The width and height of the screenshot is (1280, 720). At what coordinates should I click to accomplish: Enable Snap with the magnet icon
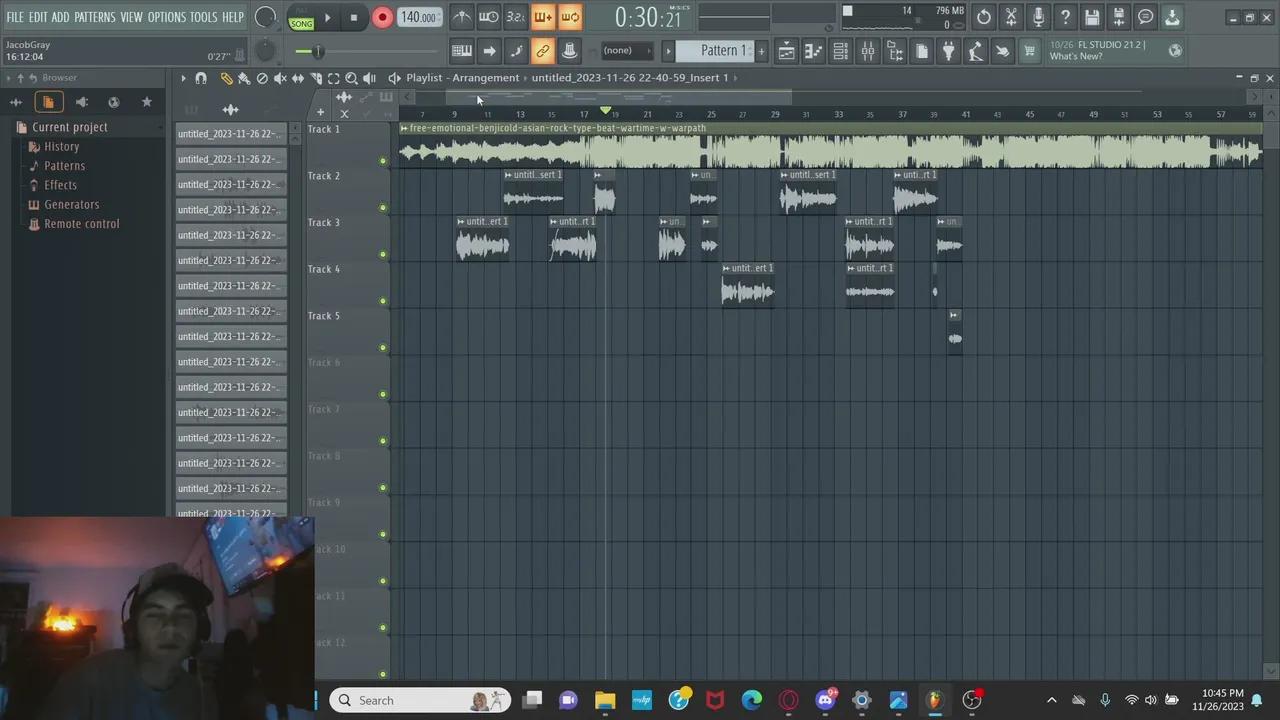[201, 78]
